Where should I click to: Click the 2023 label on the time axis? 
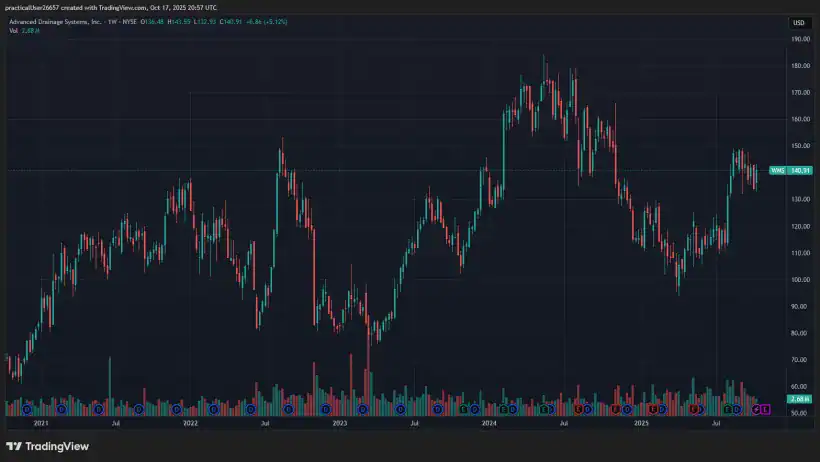(340, 424)
